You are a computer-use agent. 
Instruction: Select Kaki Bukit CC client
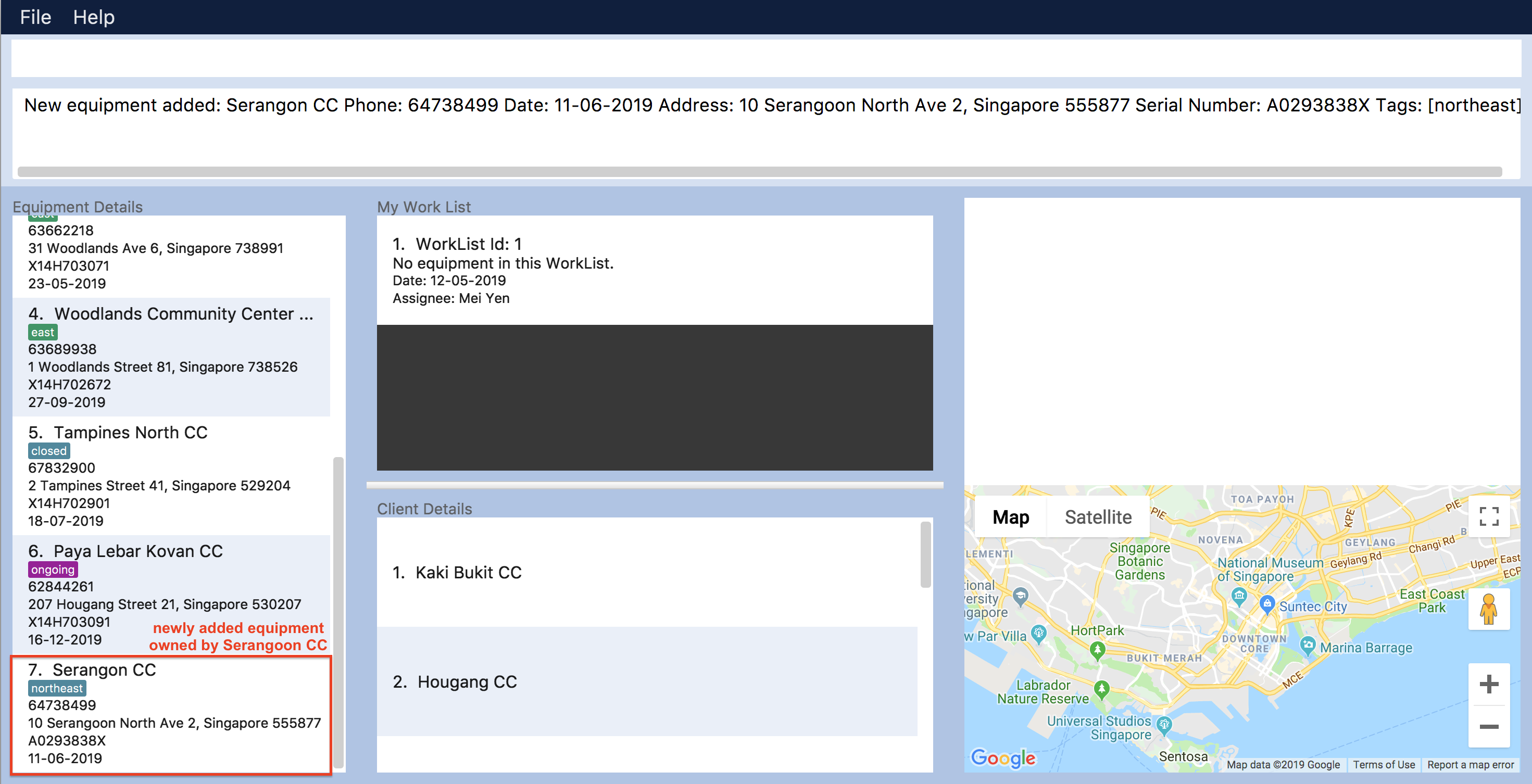[647, 572]
